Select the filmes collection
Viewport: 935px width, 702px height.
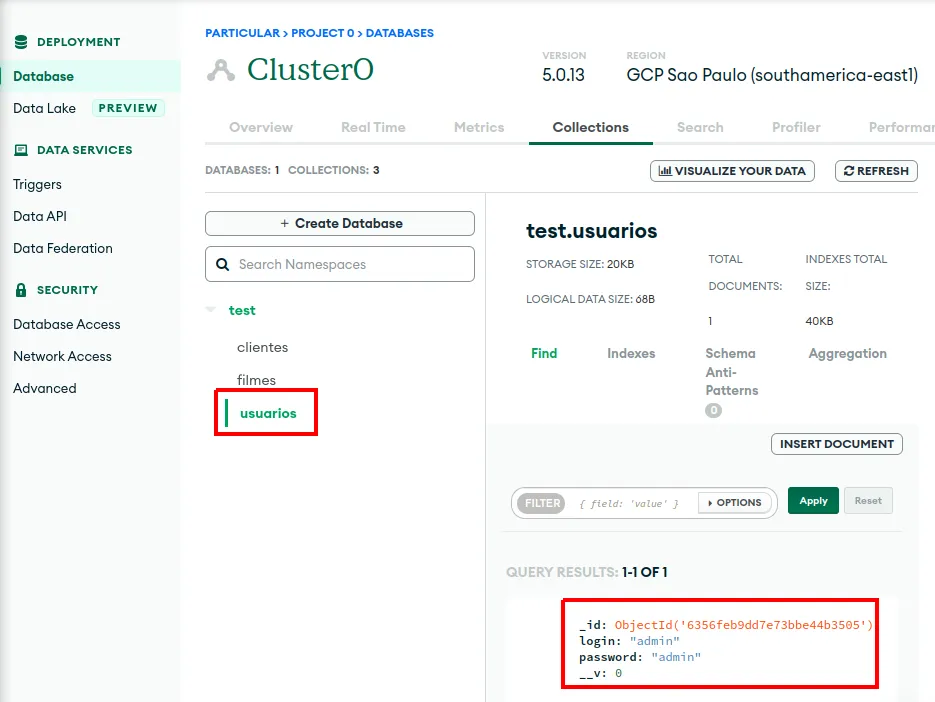click(x=256, y=380)
